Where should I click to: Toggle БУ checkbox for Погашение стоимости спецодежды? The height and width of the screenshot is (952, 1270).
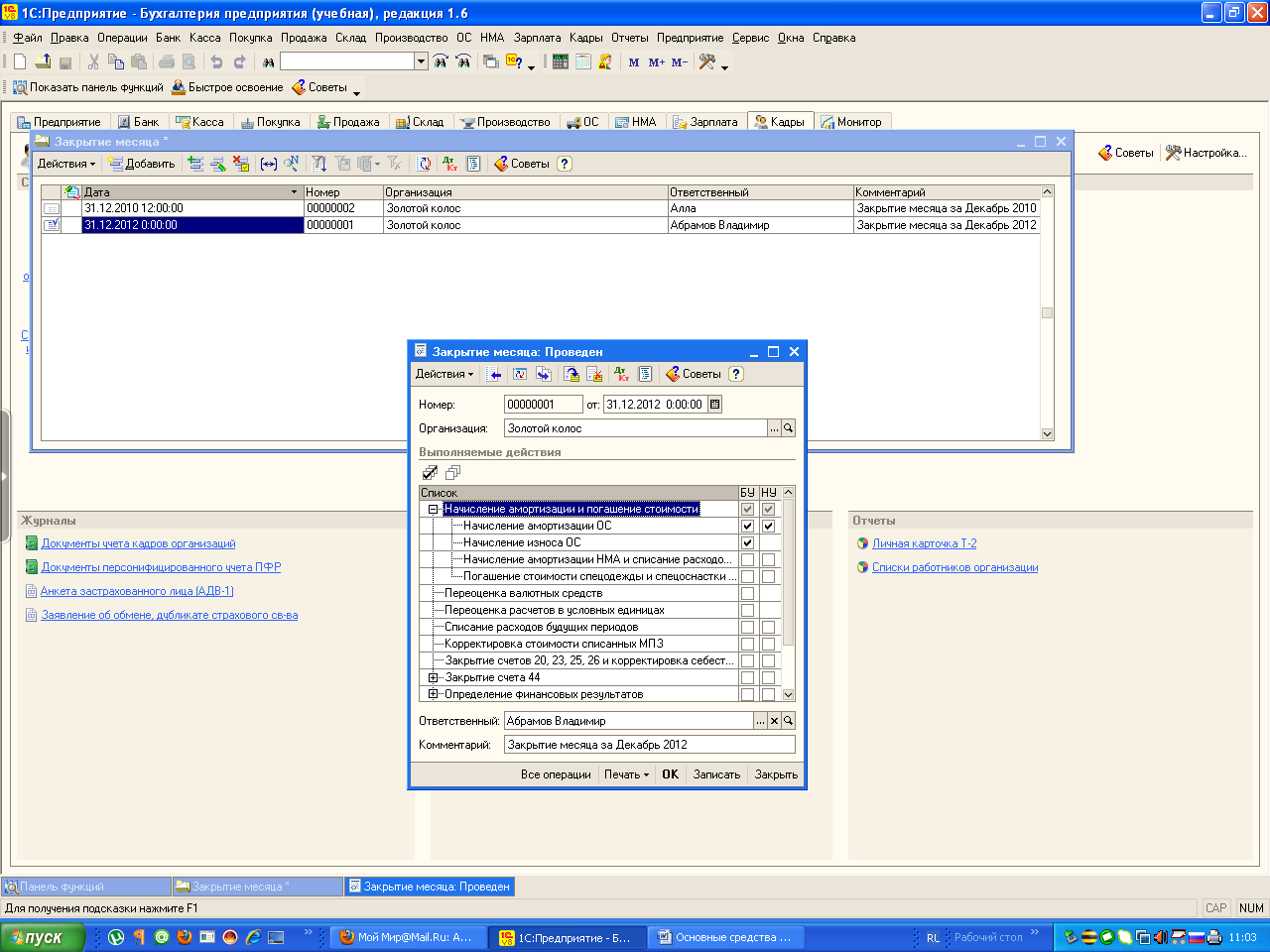coord(747,576)
